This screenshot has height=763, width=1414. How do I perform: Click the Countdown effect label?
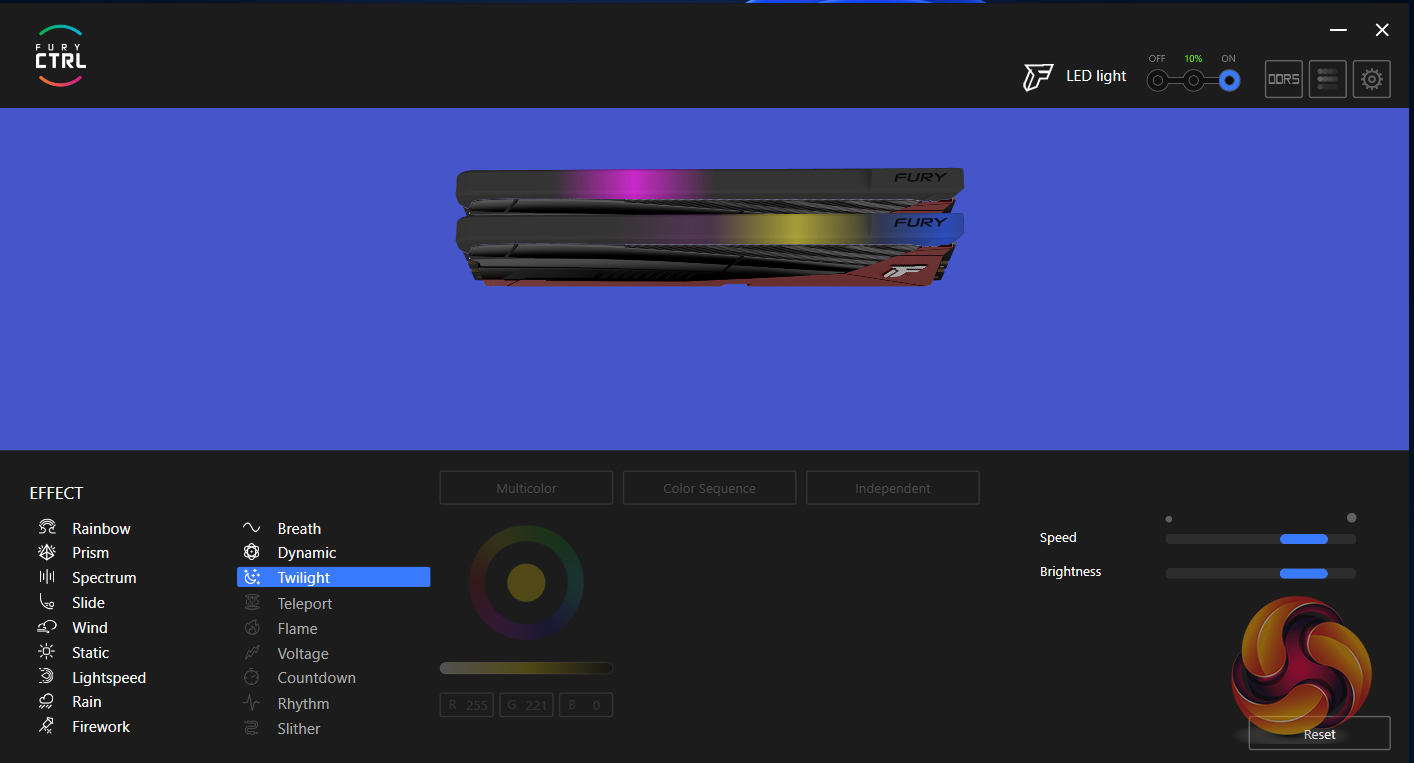click(x=316, y=678)
